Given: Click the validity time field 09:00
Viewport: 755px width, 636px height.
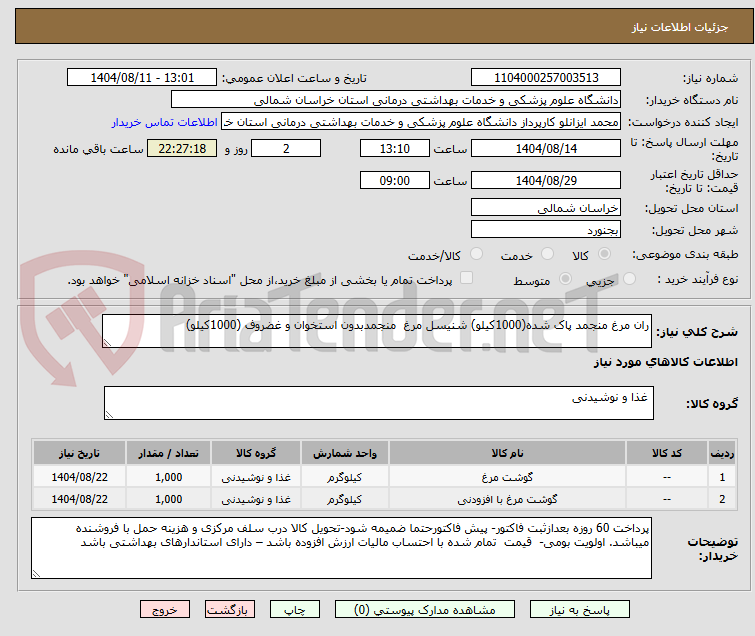Looking at the screenshot, I should point(394,180).
